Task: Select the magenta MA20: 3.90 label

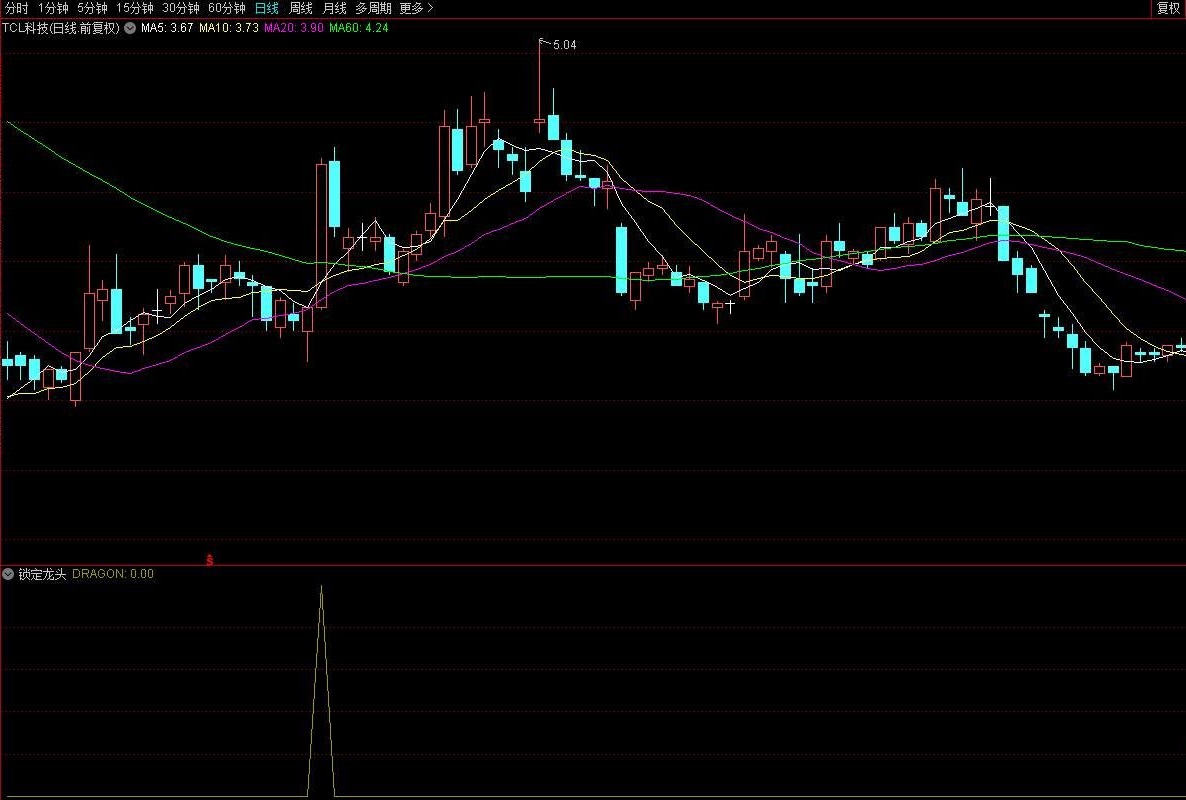Action: [x=293, y=28]
